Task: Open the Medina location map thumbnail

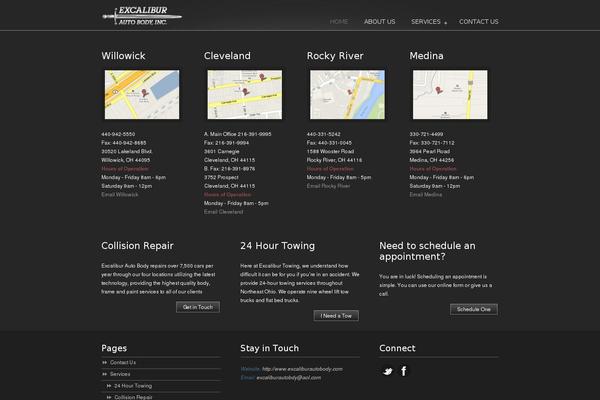Action: [450, 94]
